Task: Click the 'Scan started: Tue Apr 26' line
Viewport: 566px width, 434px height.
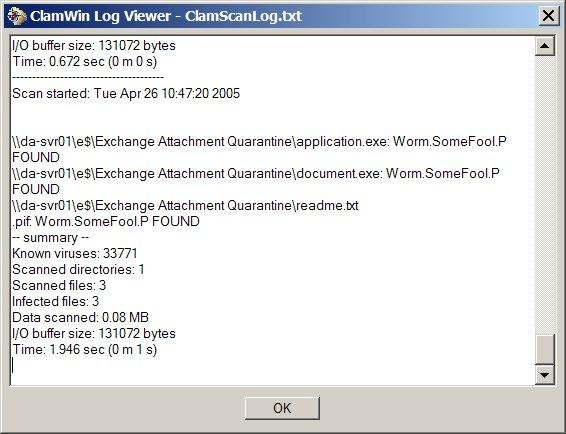Action: tap(126, 94)
